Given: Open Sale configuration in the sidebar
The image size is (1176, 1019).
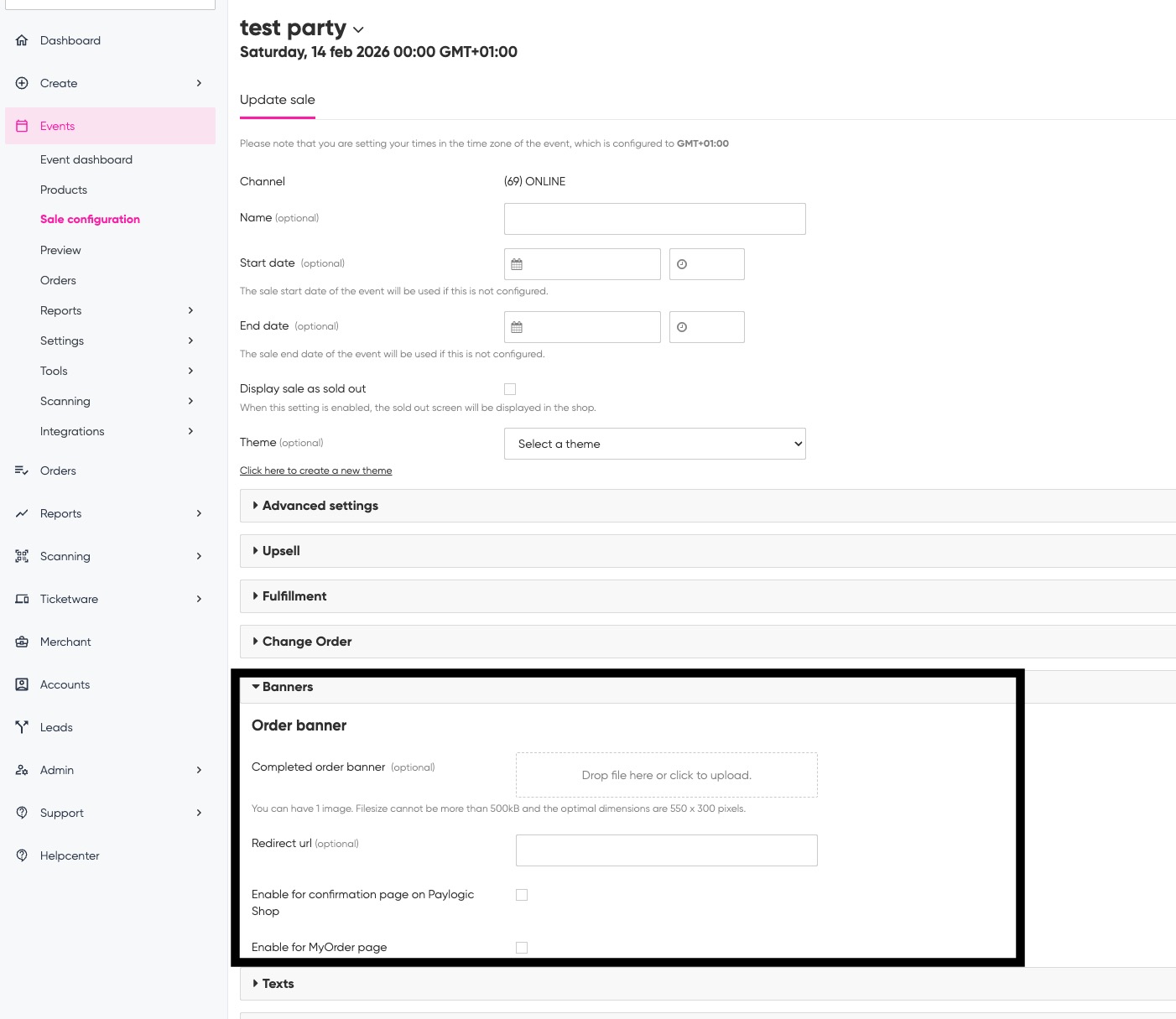Looking at the screenshot, I should tap(90, 220).
